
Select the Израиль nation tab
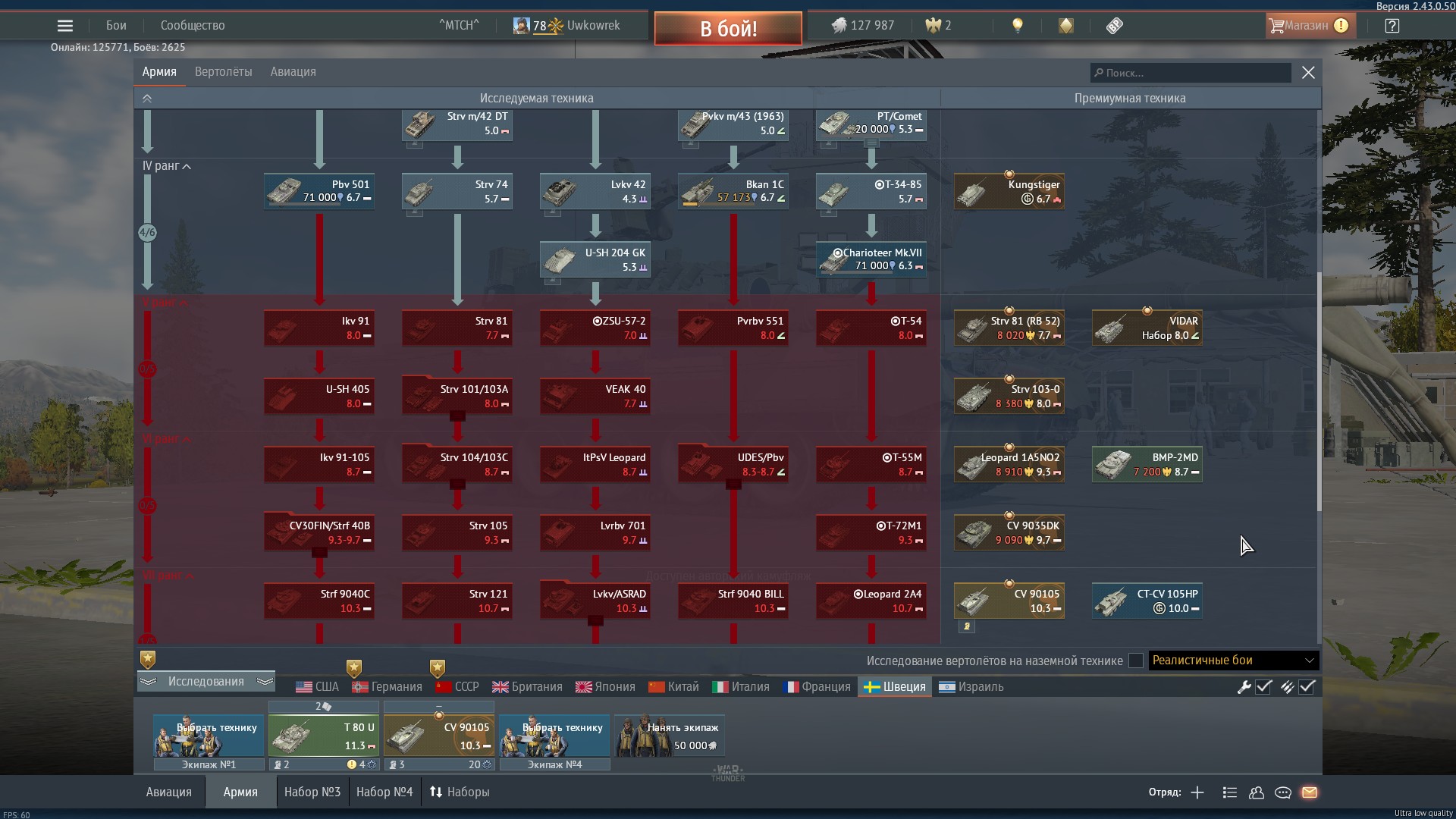pos(971,687)
